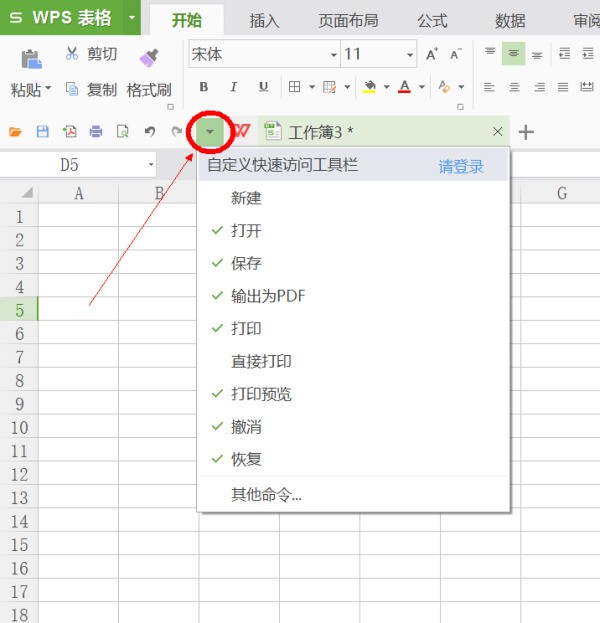Open the font size 11 dropdown
This screenshot has width=600, height=623.
click(x=410, y=54)
